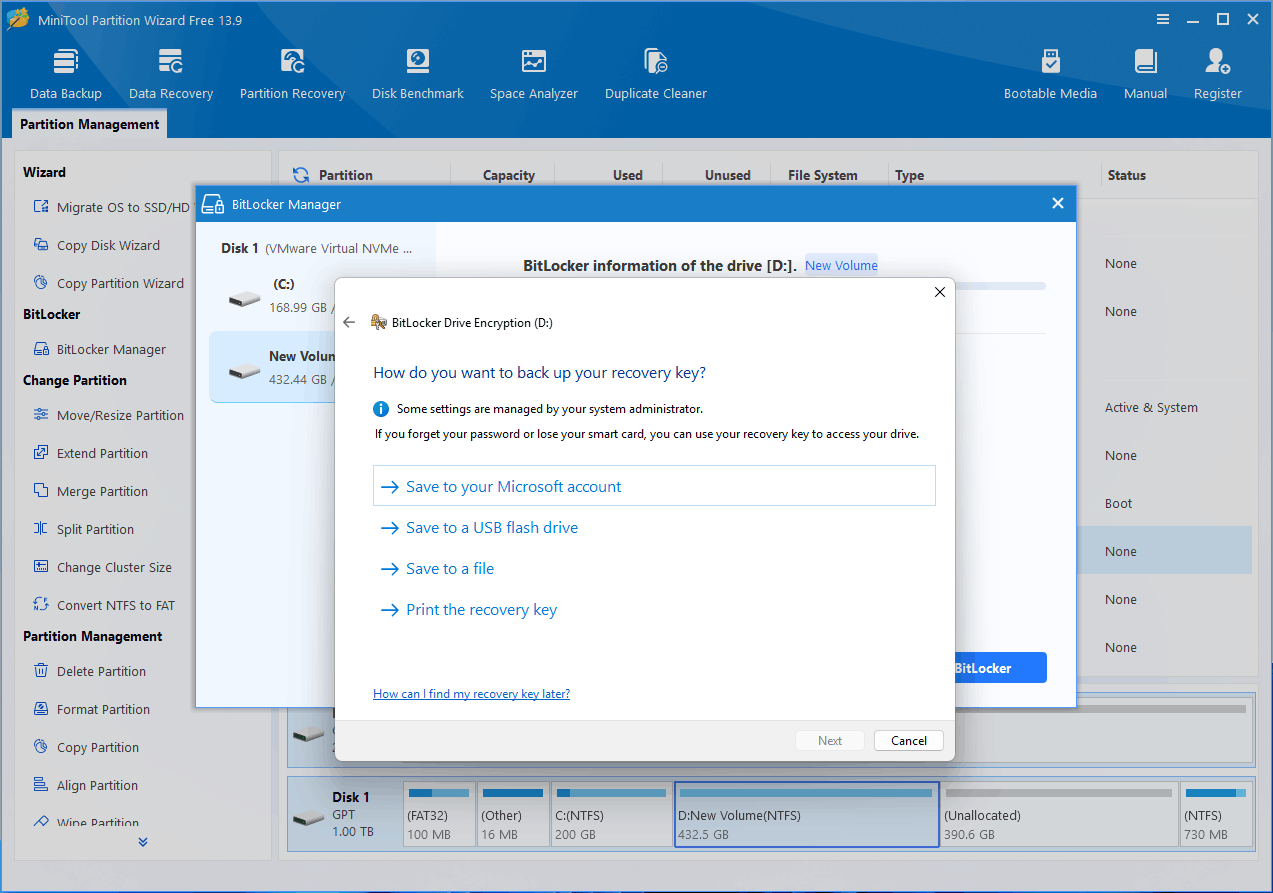This screenshot has height=893, width=1273.
Task: Choose Change Cluster Size
Action: tap(102, 567)
